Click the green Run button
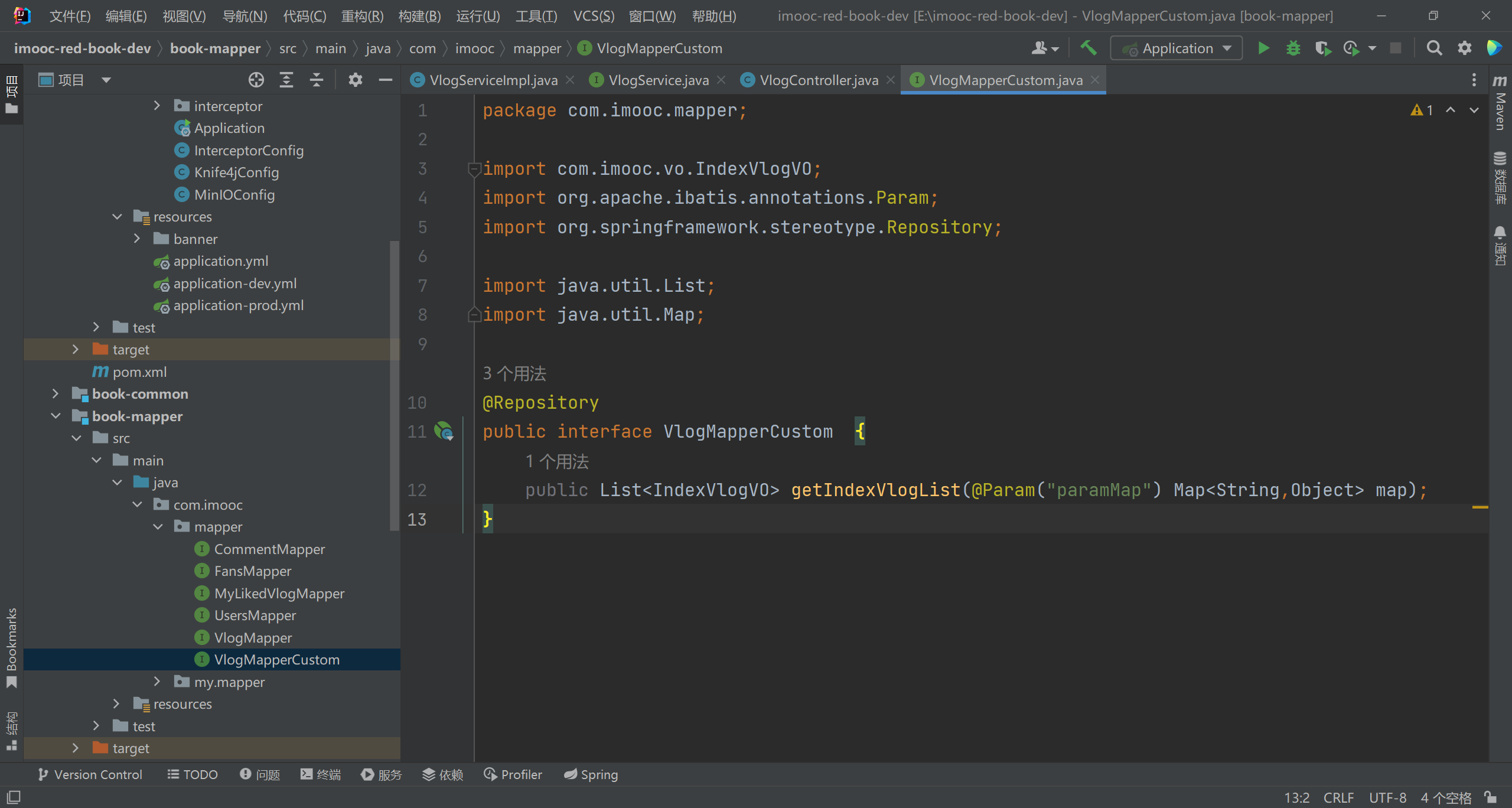The width and height of the screenshot is (1512, 808). click(1263, 48)
